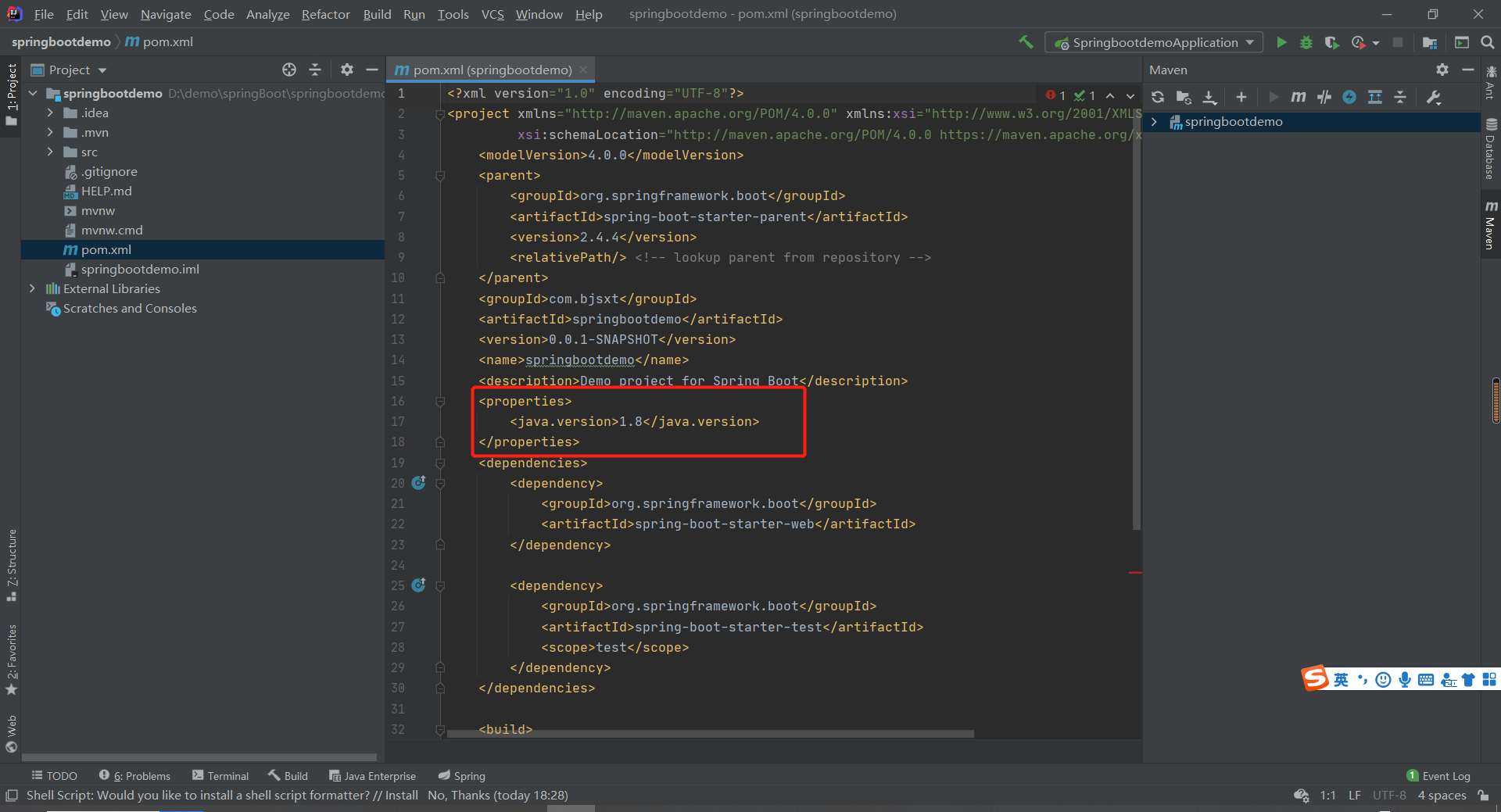Open the Ant side tool window
Viewport: 1501px width, 812px height.
(1490, 83)
